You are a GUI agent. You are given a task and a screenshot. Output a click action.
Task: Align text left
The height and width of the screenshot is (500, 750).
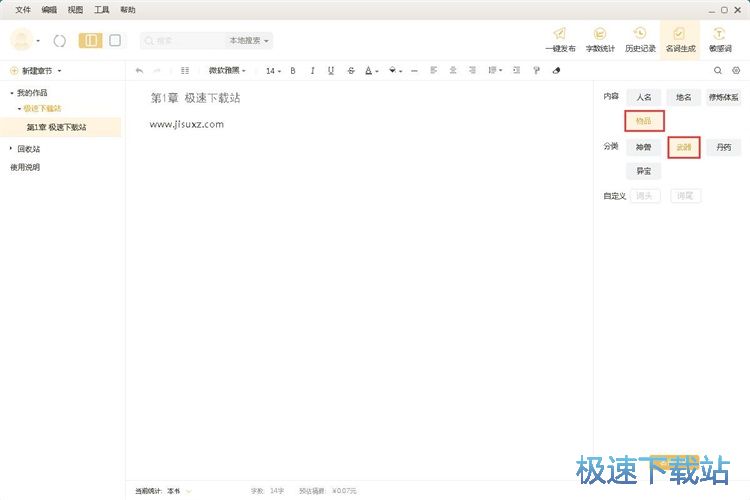433,70
